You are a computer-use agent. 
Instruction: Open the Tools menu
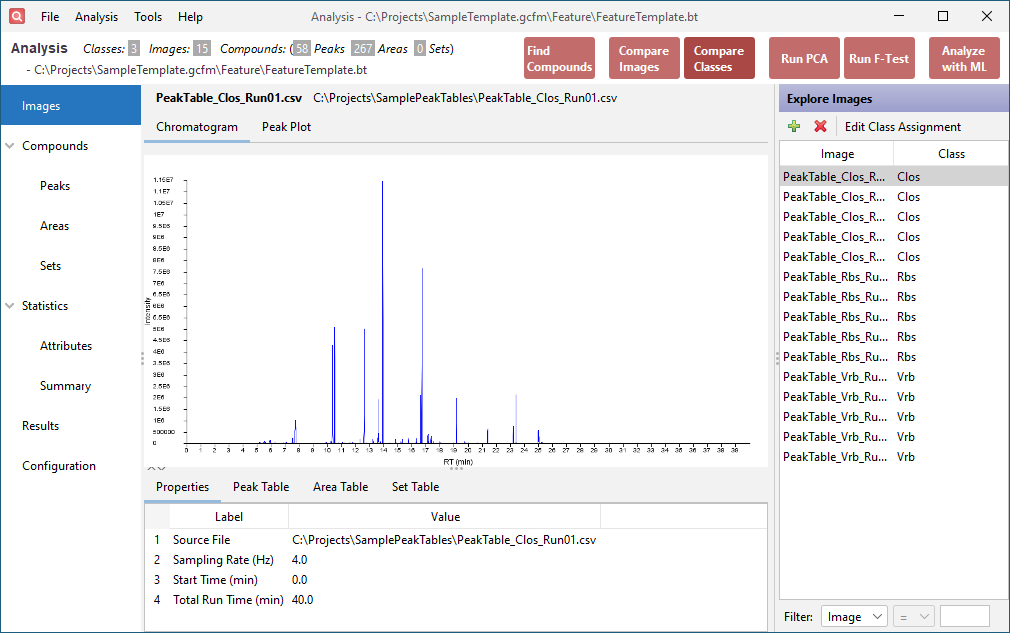tap(148, 16)
